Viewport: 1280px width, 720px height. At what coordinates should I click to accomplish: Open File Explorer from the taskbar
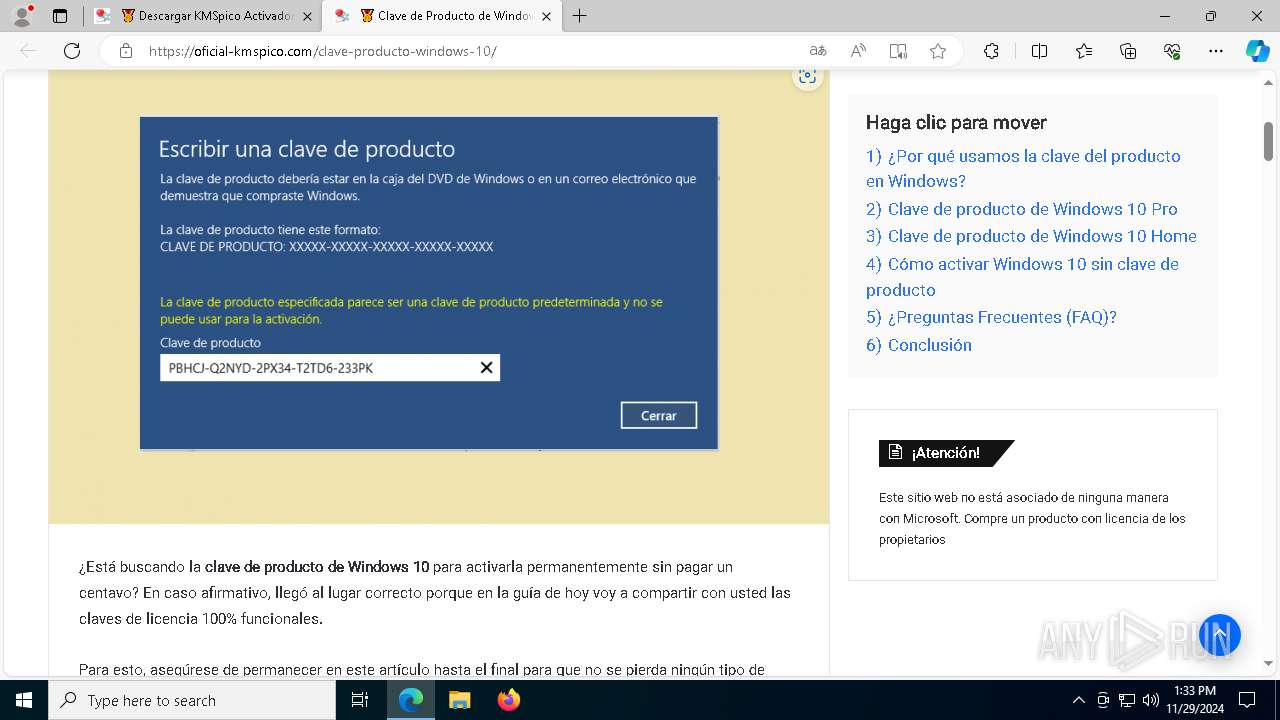point(459,700)
